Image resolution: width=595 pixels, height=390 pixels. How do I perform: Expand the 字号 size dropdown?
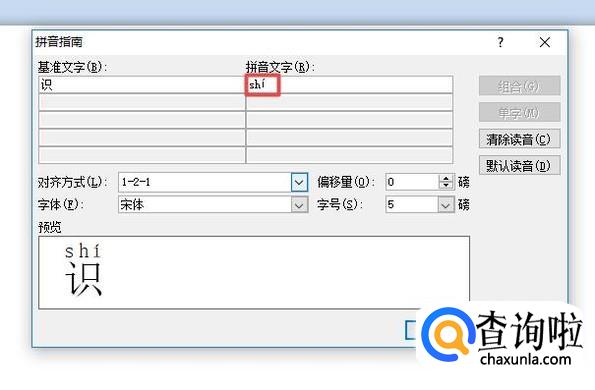point(446,205)
